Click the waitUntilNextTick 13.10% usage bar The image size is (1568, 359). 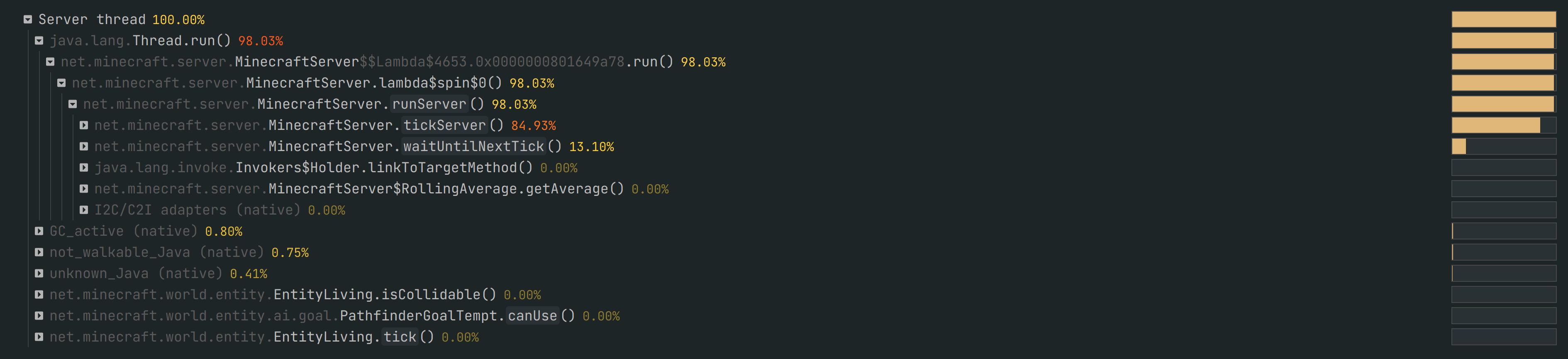click(x=1503, y=147)
